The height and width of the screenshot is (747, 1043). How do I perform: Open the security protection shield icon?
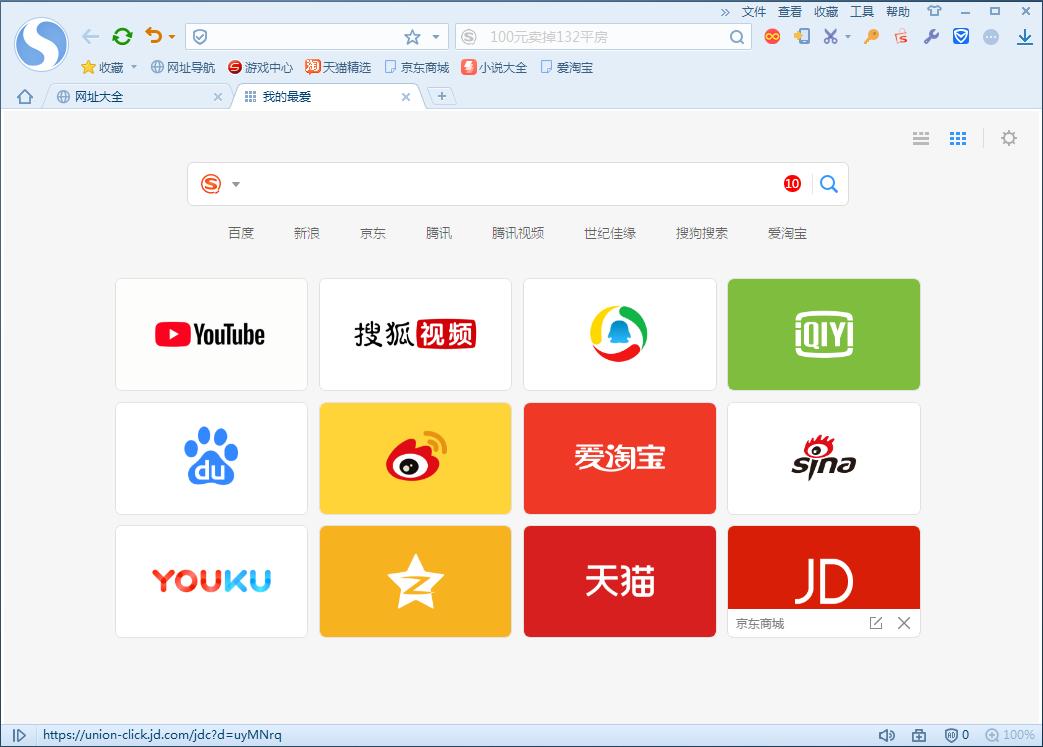pos(961,35)
